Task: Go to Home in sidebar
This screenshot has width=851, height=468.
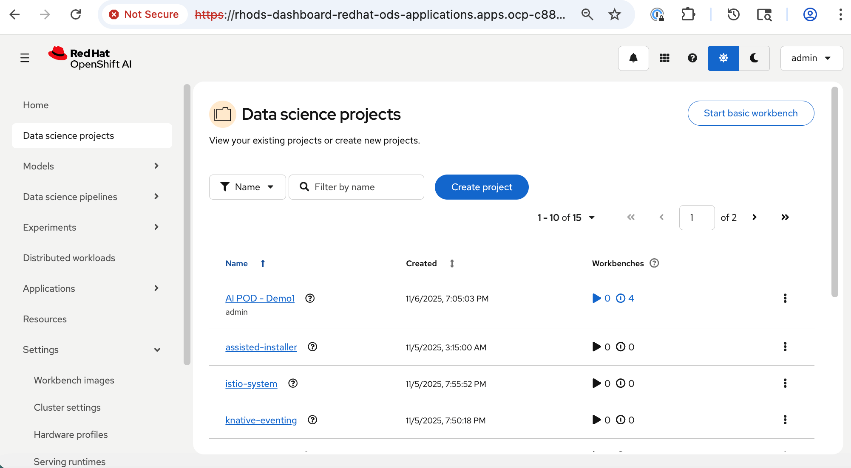Action: (x=36, y=105)
